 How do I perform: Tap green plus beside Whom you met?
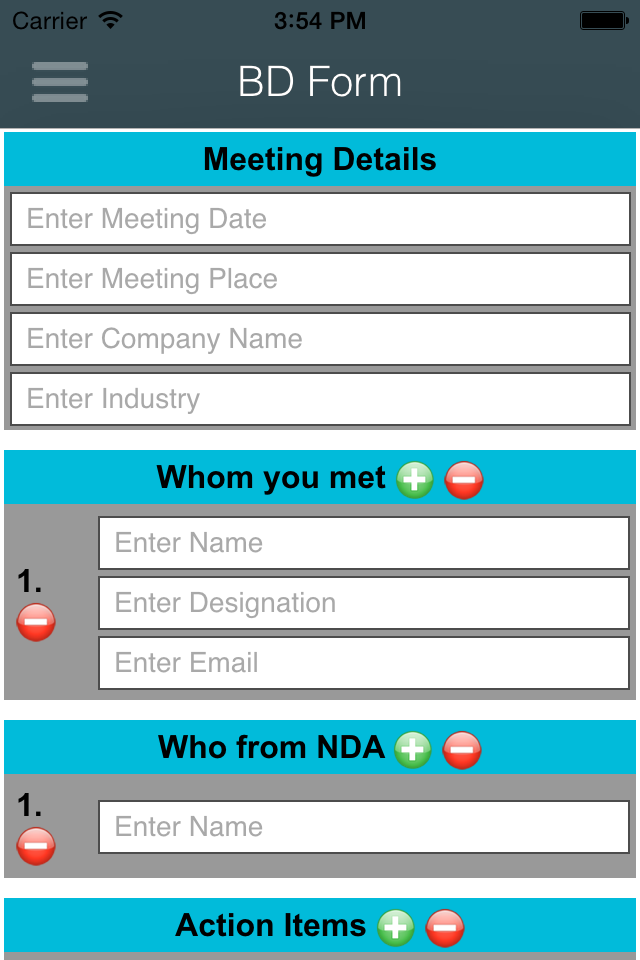pyautogui.click(x=414, y=480)
